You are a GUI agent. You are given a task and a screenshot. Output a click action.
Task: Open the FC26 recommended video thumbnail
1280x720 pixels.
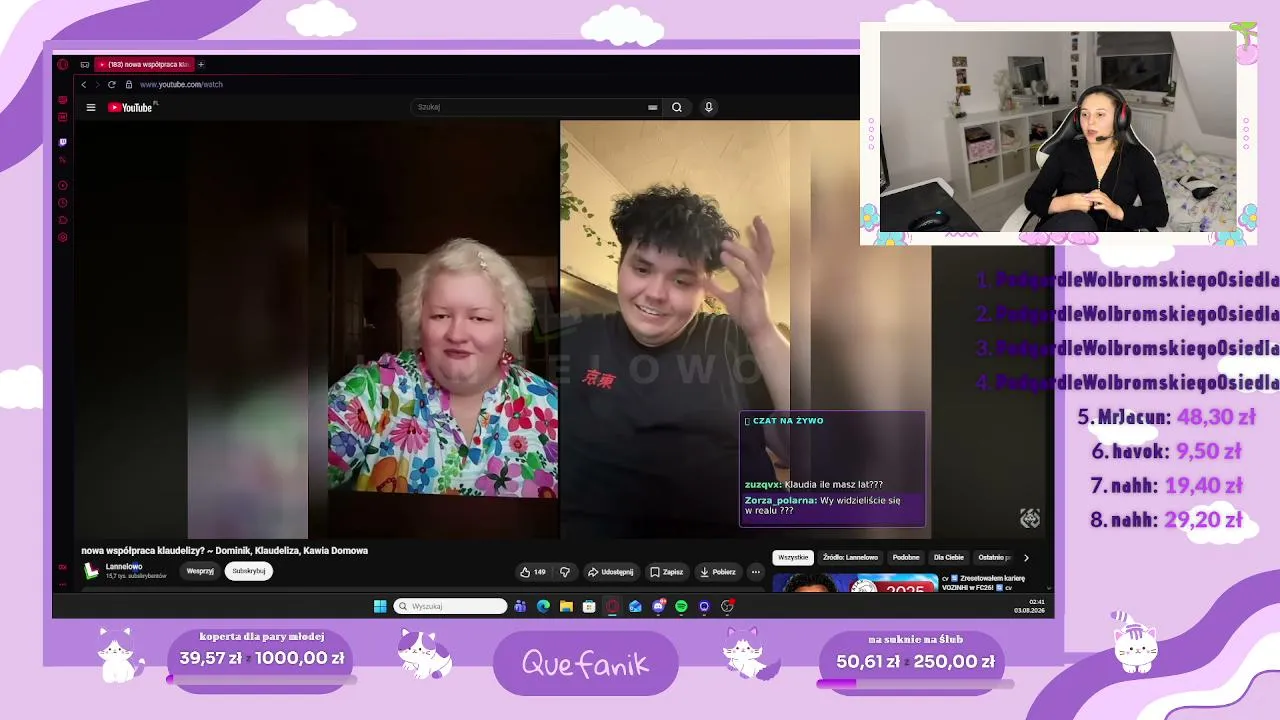coord(855,582)
